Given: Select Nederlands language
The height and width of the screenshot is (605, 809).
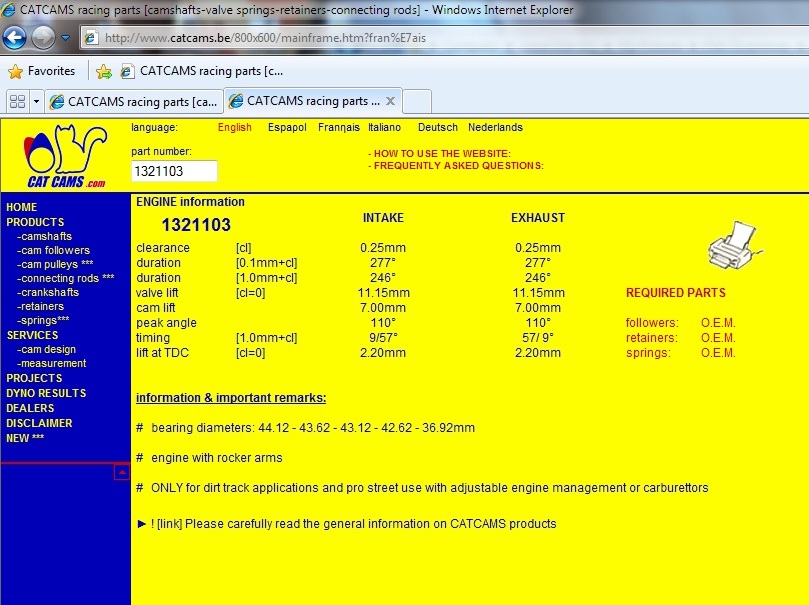Looking at the screenshot, I should (x=495, y=127).
